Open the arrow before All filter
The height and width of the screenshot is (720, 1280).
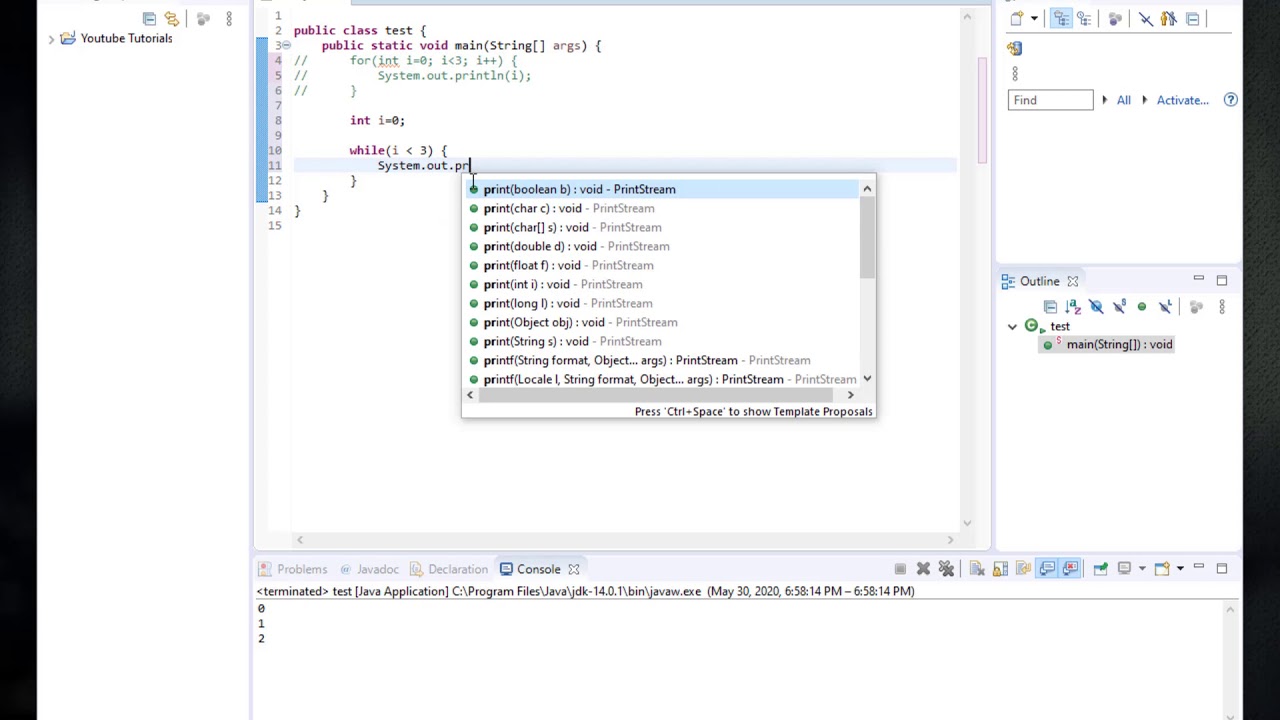[1105, 100]
